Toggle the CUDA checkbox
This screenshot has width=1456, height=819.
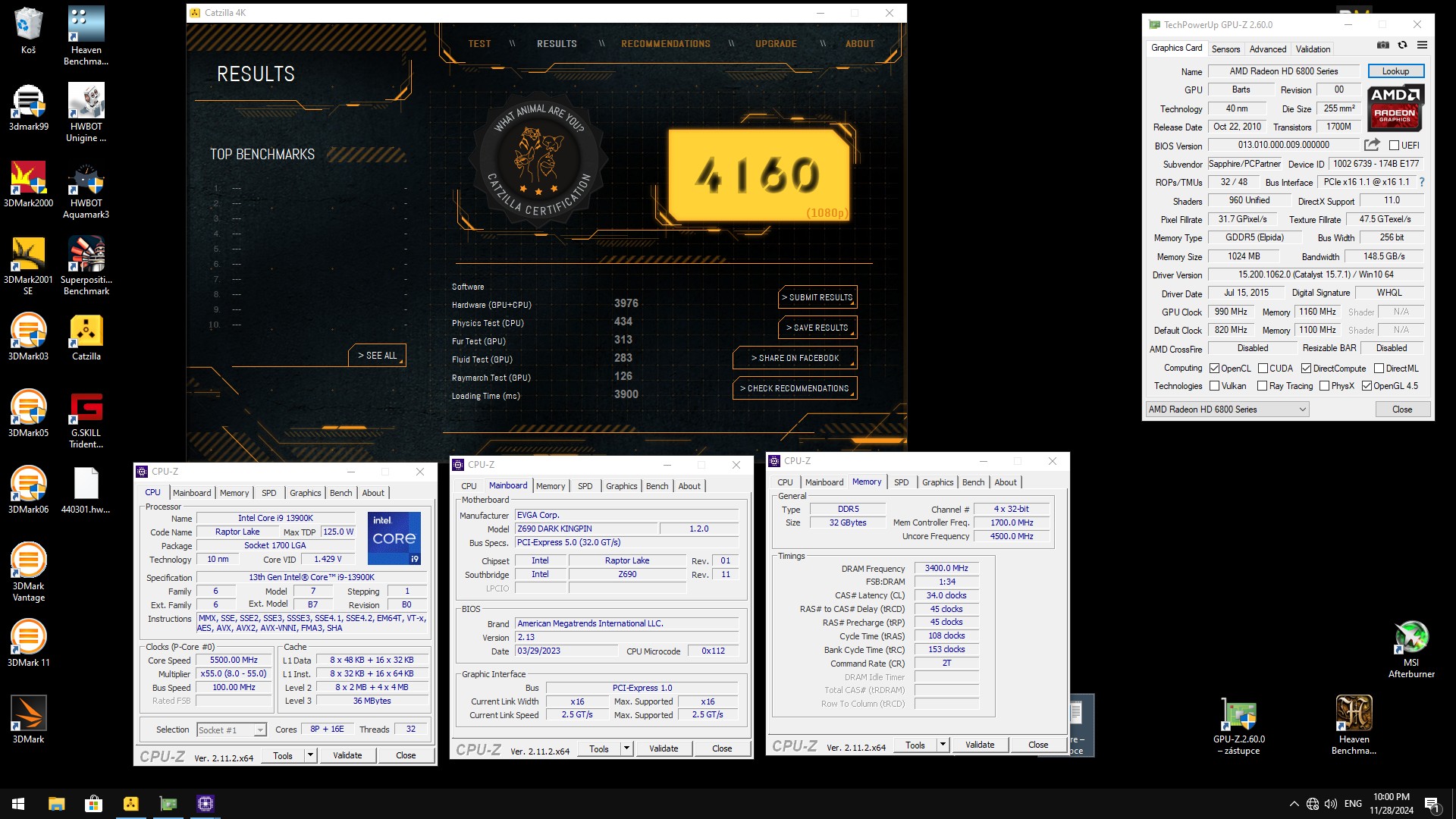[x=1263, y=369]
